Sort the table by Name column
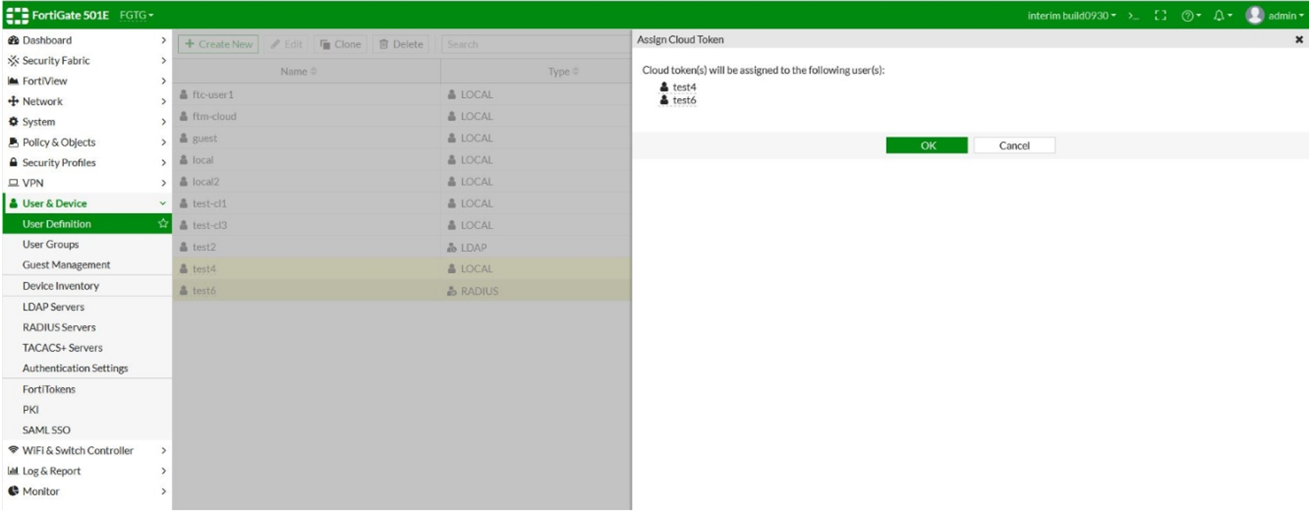 [x=298, y=72]
